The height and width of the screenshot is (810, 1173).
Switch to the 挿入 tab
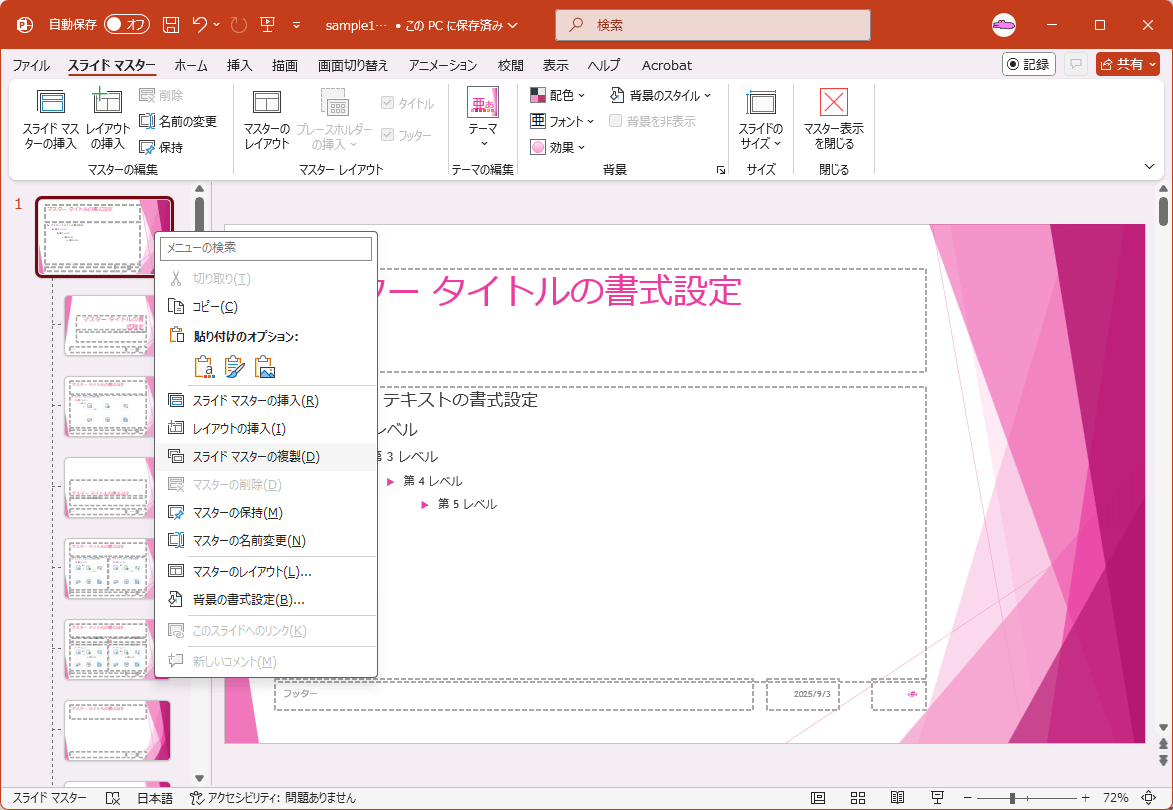tap(239, 66)
